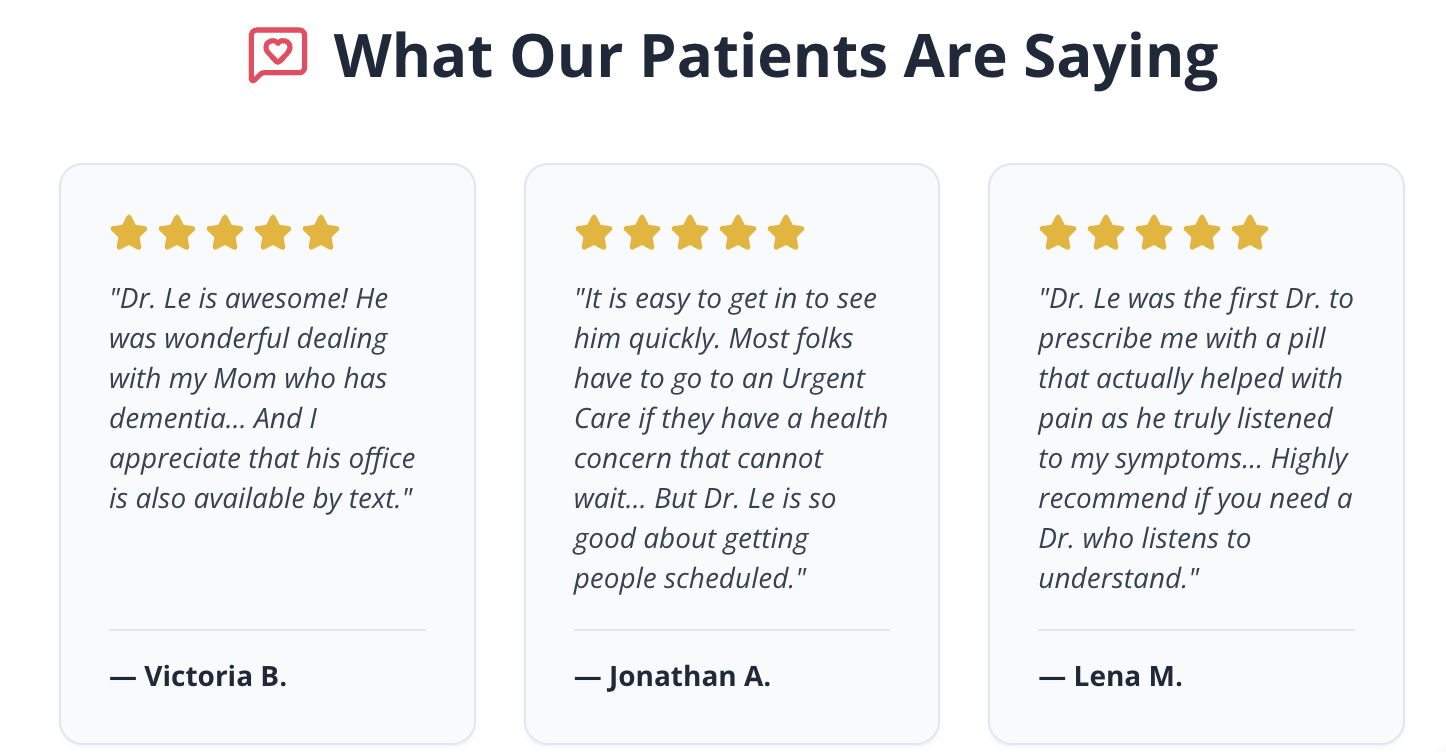Image resolution: width=1446 pixels, height=752 pixels.
Task: Click the "Dr. Le is awesome" testimonial text
Action: [262, 398]
